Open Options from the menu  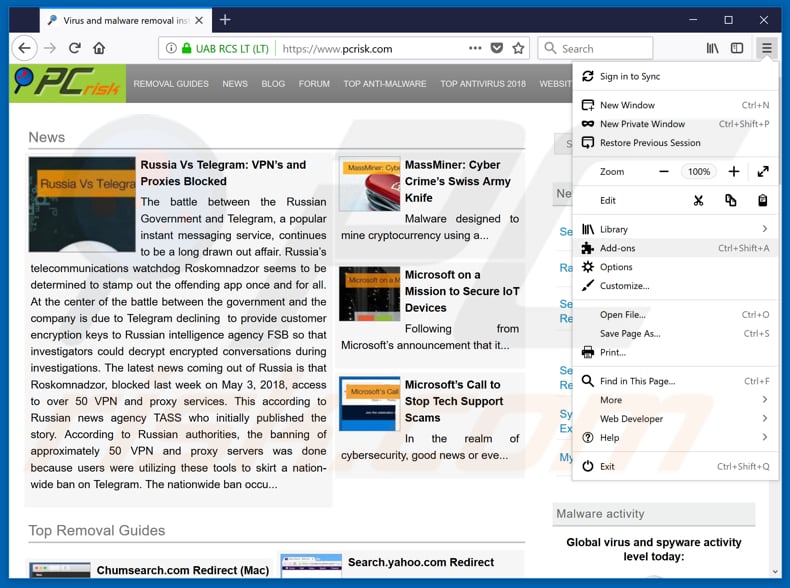[x=675, y=267]
